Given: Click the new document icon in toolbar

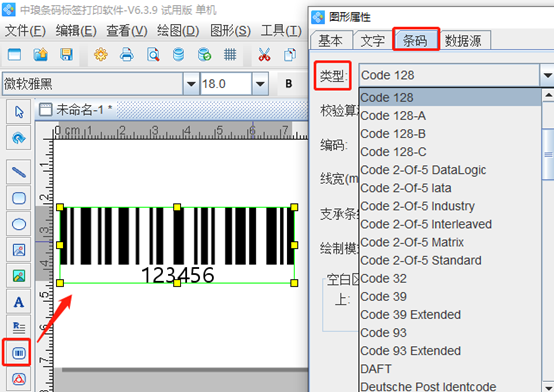Looking at the screenshot, I should tap(14, 55).
